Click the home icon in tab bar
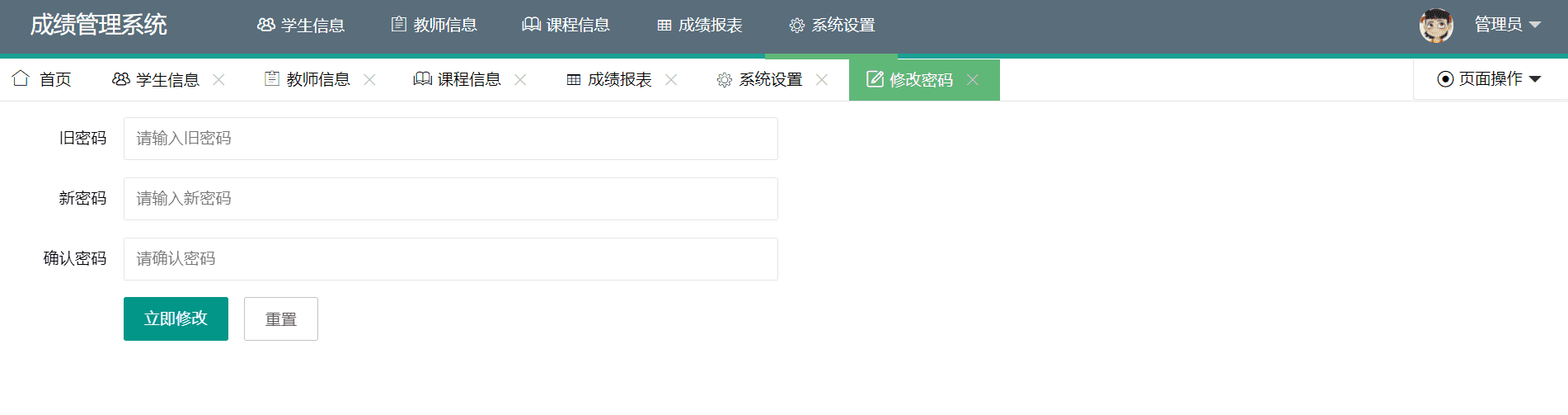1568x415 pixels. click(x=21, y=78)
